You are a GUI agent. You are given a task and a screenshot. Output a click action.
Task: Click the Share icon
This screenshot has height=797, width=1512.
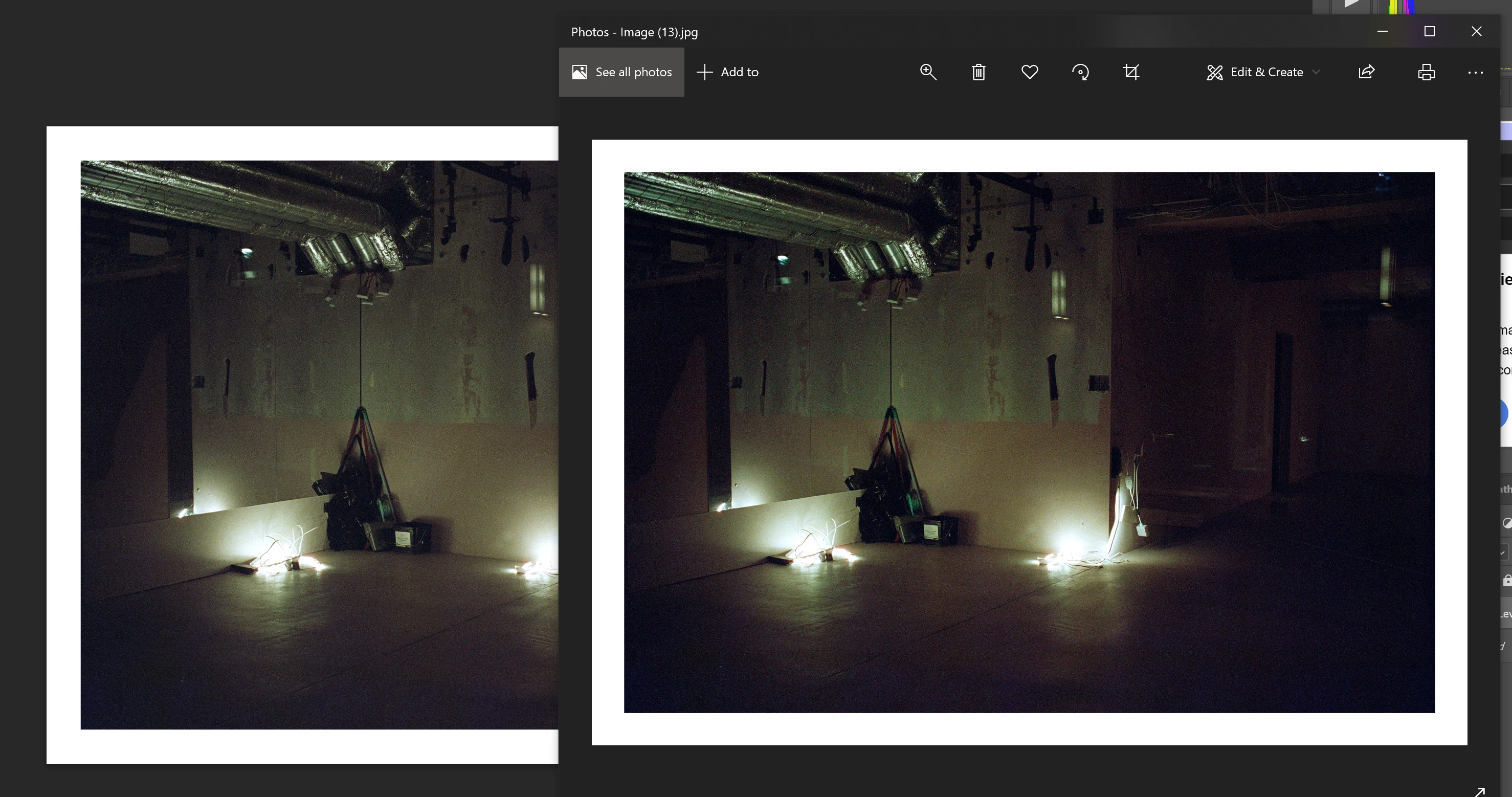click(1366, 72)
